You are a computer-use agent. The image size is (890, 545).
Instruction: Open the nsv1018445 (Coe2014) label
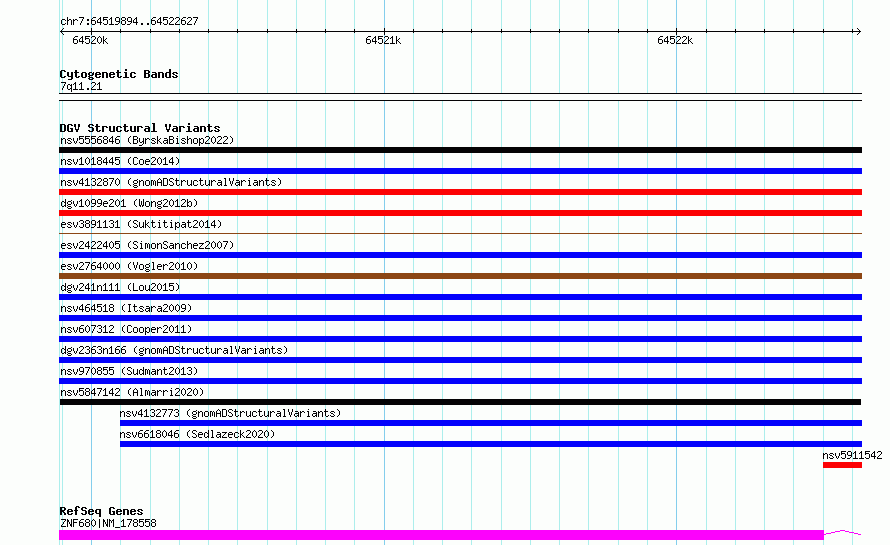pos(120,161)
